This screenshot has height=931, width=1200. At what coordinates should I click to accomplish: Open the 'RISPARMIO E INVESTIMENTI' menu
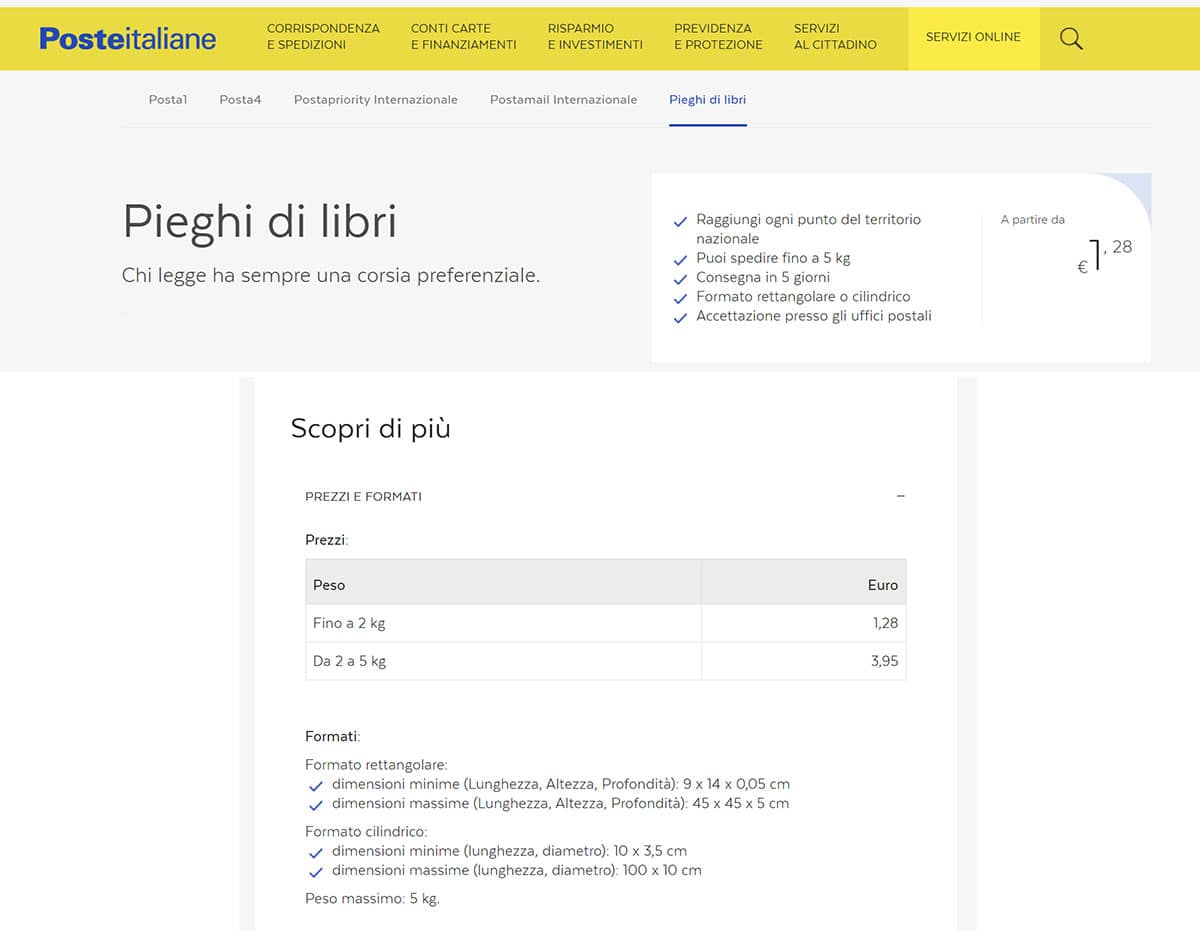coord(594,37)
